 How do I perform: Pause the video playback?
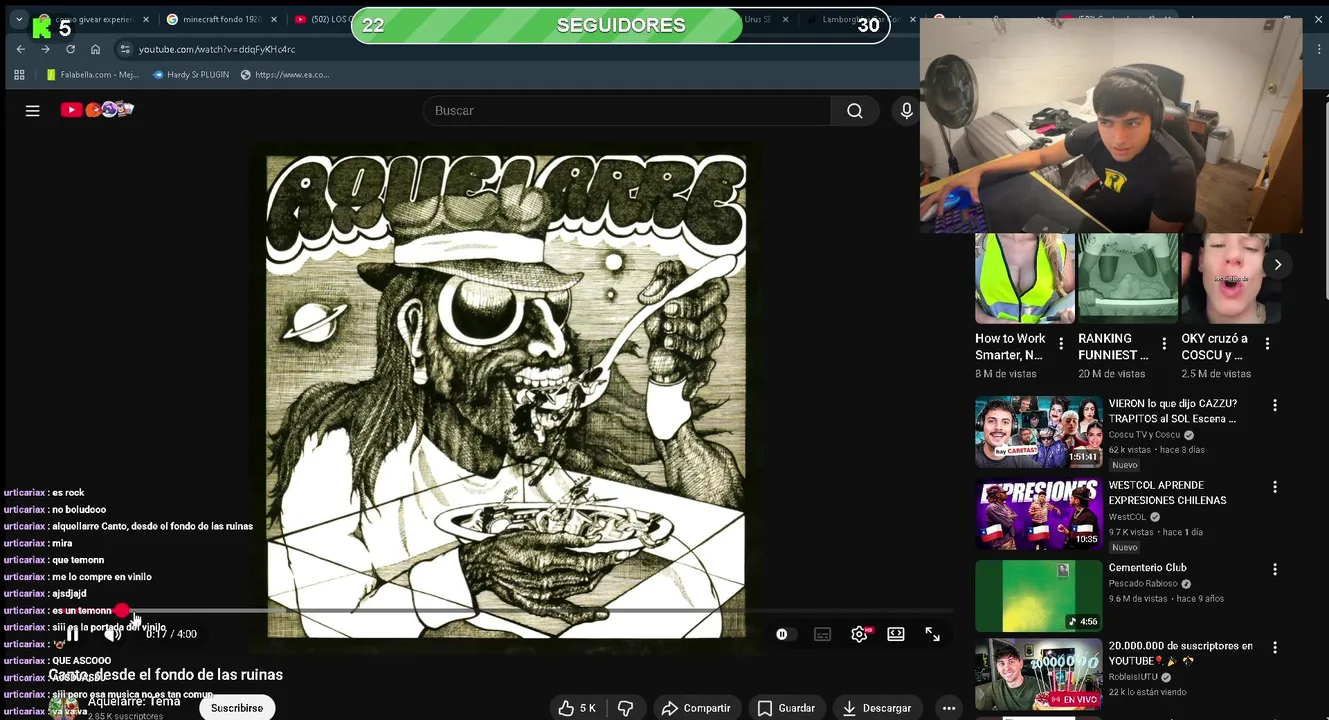point(72,634)
